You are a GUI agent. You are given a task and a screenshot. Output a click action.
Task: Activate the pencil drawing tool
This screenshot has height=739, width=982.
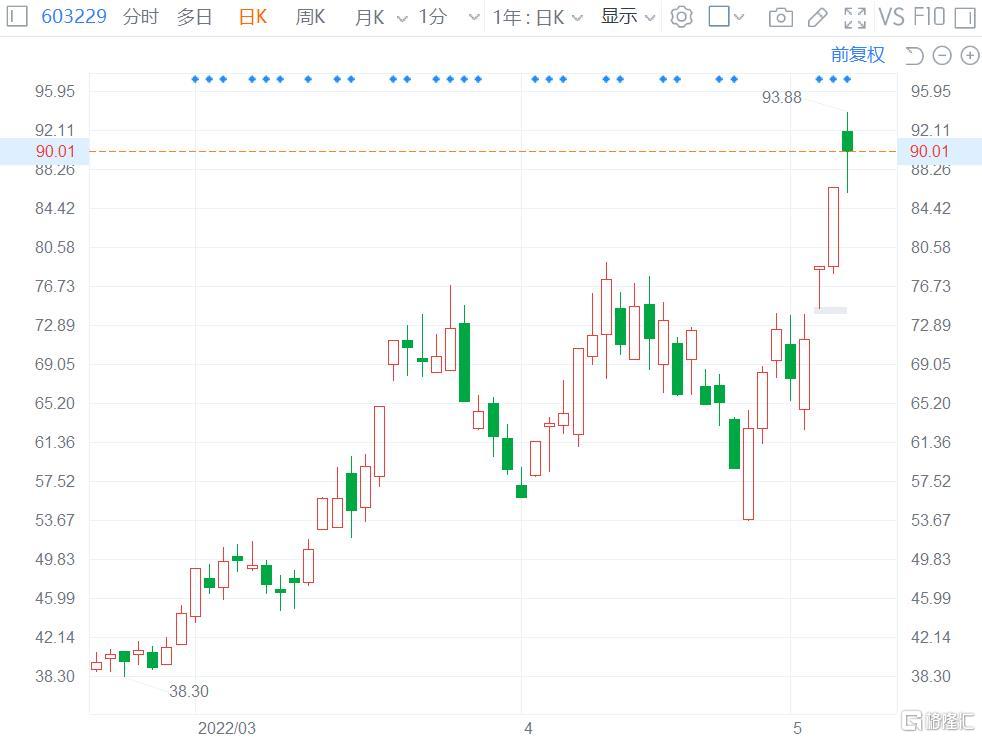click(817, 18)
